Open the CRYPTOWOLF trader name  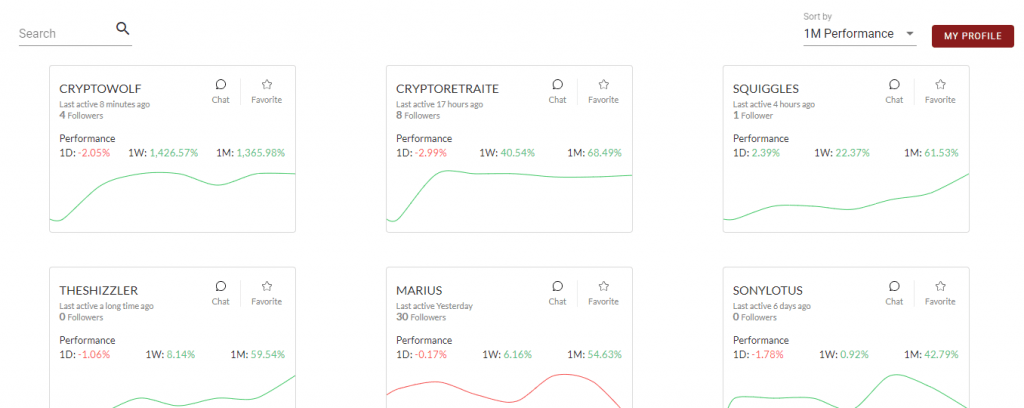click(100, 89)
